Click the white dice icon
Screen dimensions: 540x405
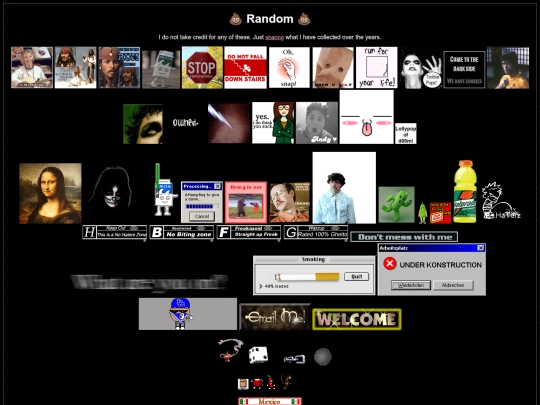258,355
